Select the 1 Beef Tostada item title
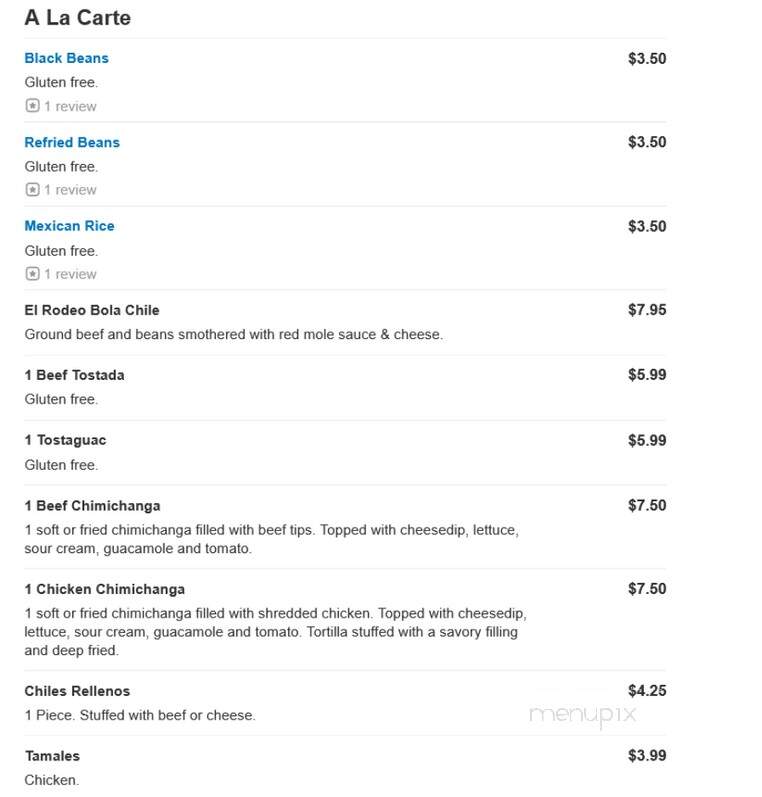 [x=75, y=375]
